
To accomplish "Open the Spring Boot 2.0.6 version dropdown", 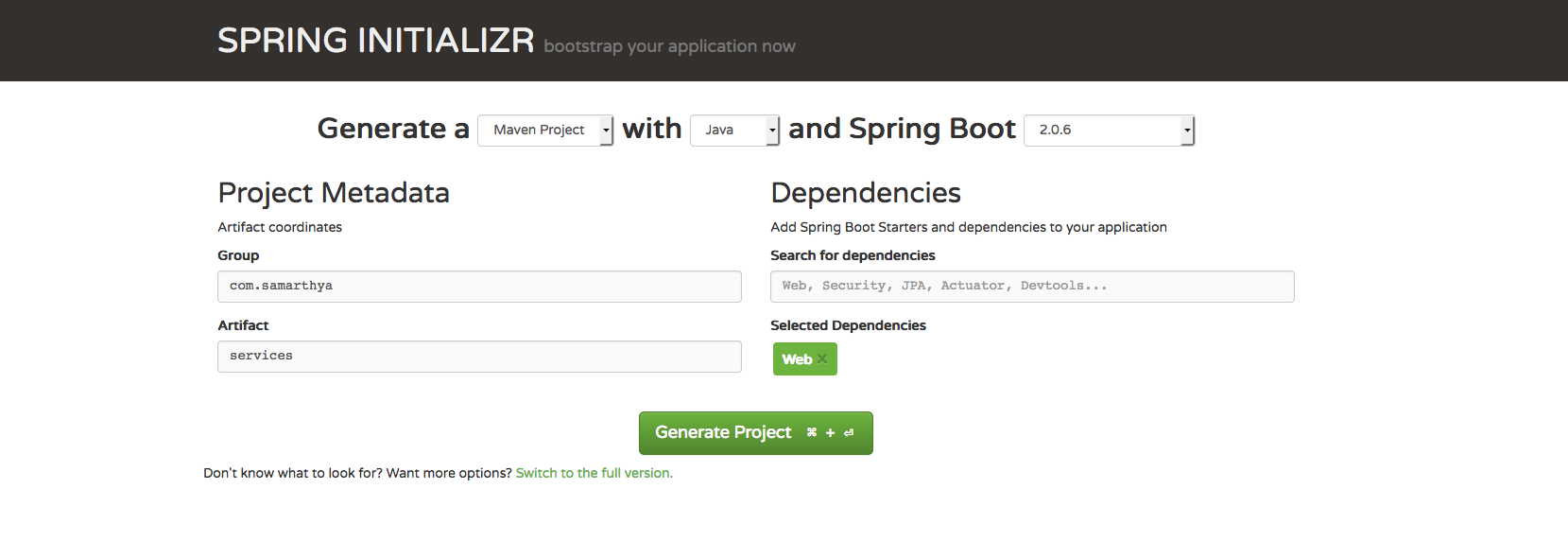I will [x=1110, y=131].
